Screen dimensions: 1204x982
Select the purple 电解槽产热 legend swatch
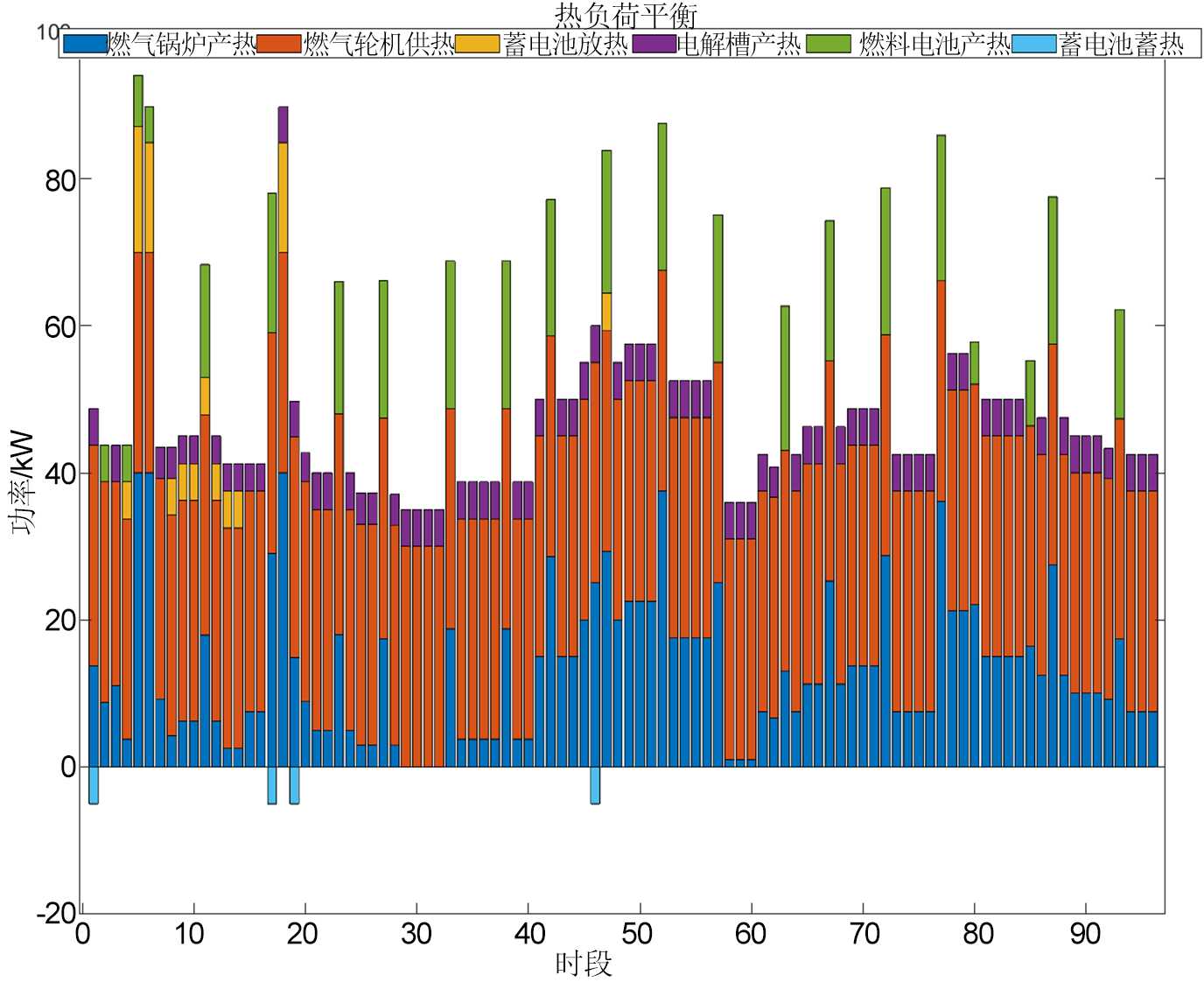(654, 44)
